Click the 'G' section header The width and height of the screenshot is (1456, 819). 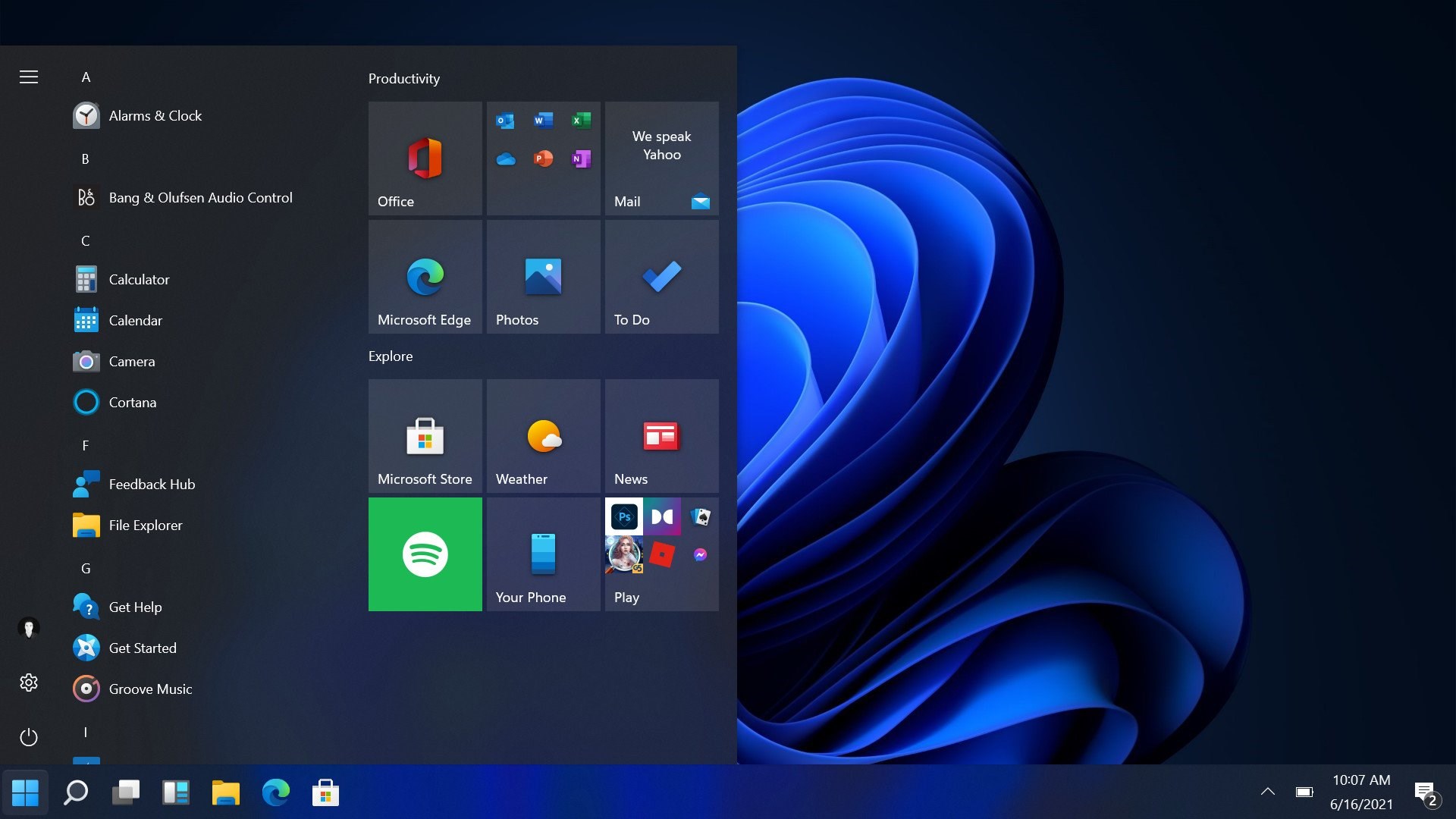(x=86, y=568)
